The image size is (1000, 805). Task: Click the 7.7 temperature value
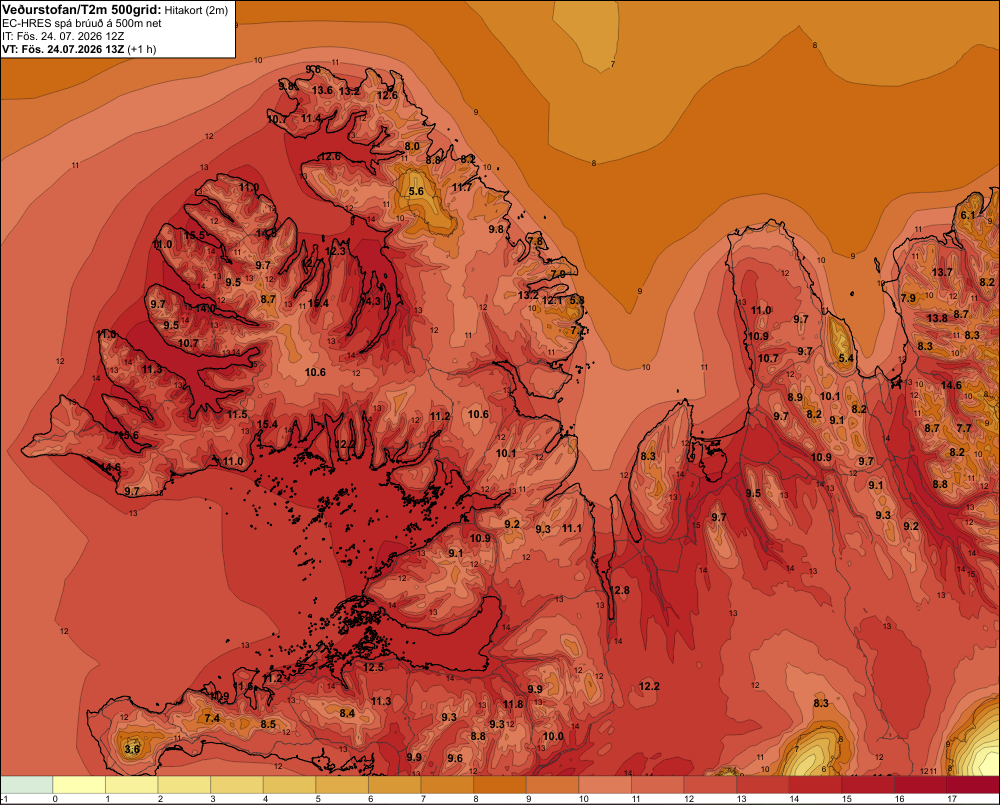[964, 428]
